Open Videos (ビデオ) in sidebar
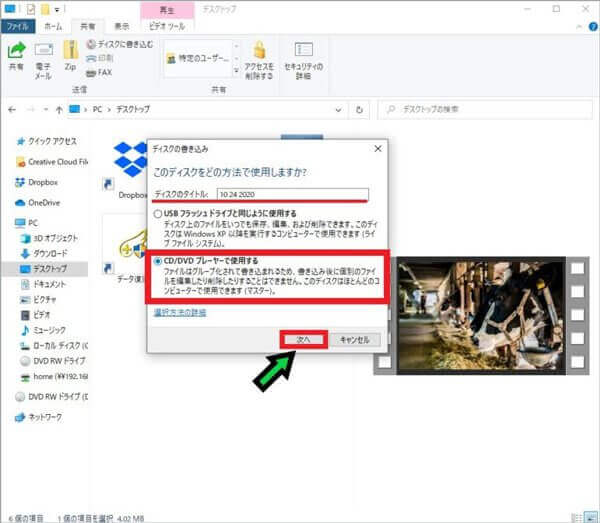600x523 pixels. tap(35, 314)
